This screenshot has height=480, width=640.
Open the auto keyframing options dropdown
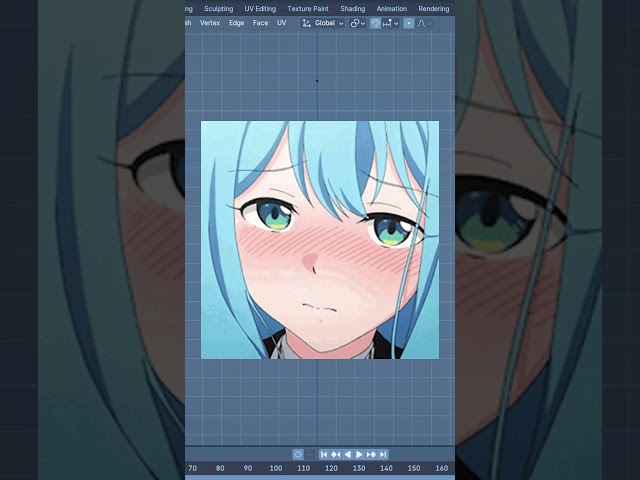point(309,454)
